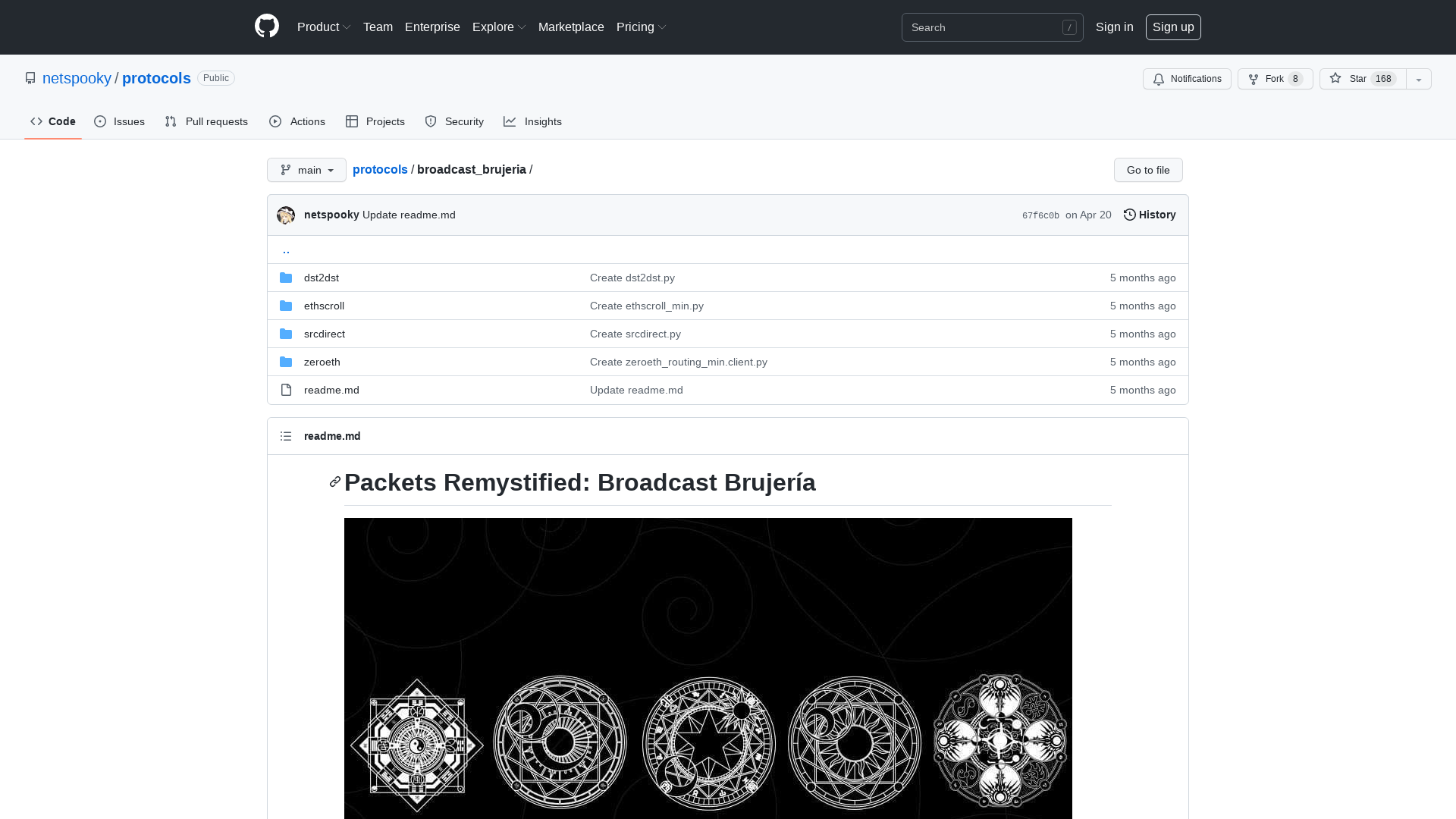The height and width of the screenshot is (819, 1456).
Task: Open the Star lists dropdown arrow
Action: (1419, 79)
